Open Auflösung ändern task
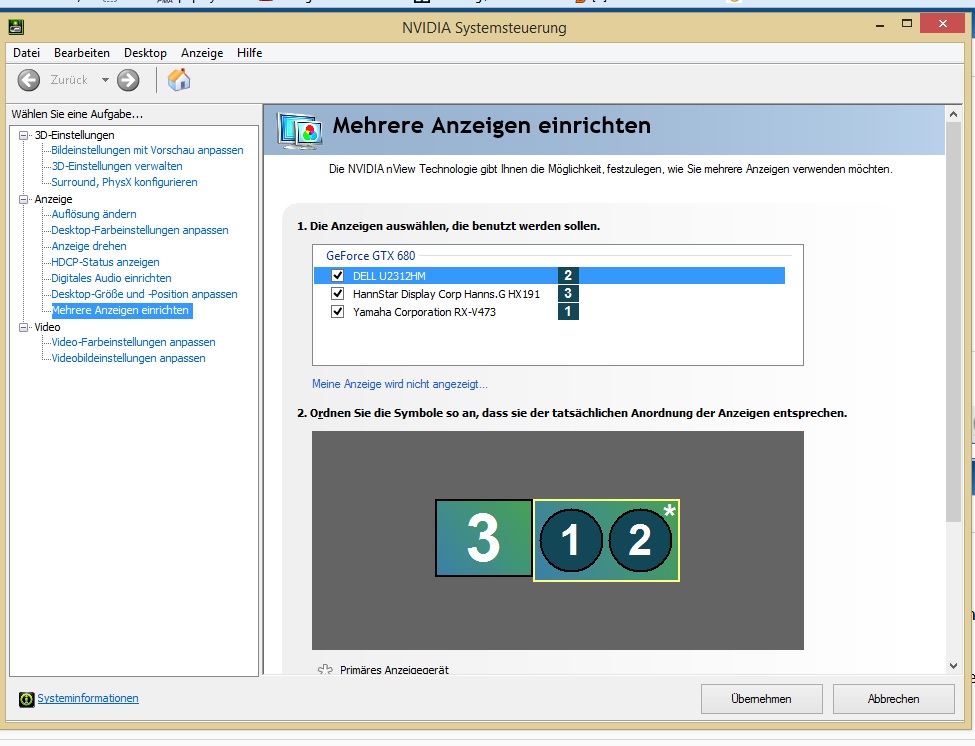The image size is (975, 746). [94, 214]
